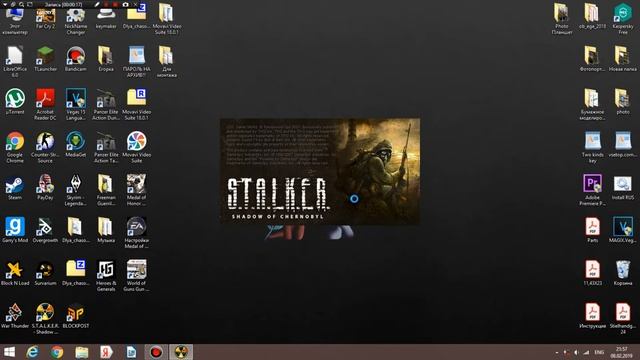Launch the PayDay game shortcut

[45, 188]
